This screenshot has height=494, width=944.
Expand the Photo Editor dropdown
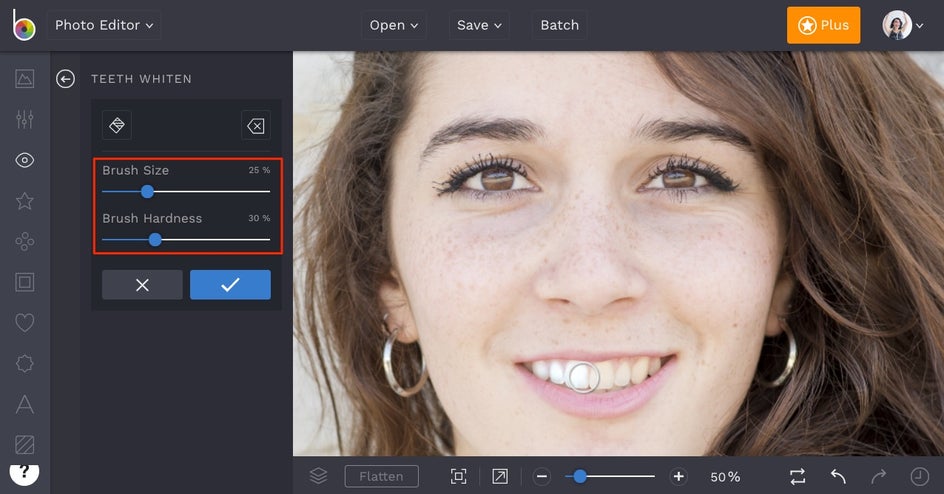pos(104,25)
